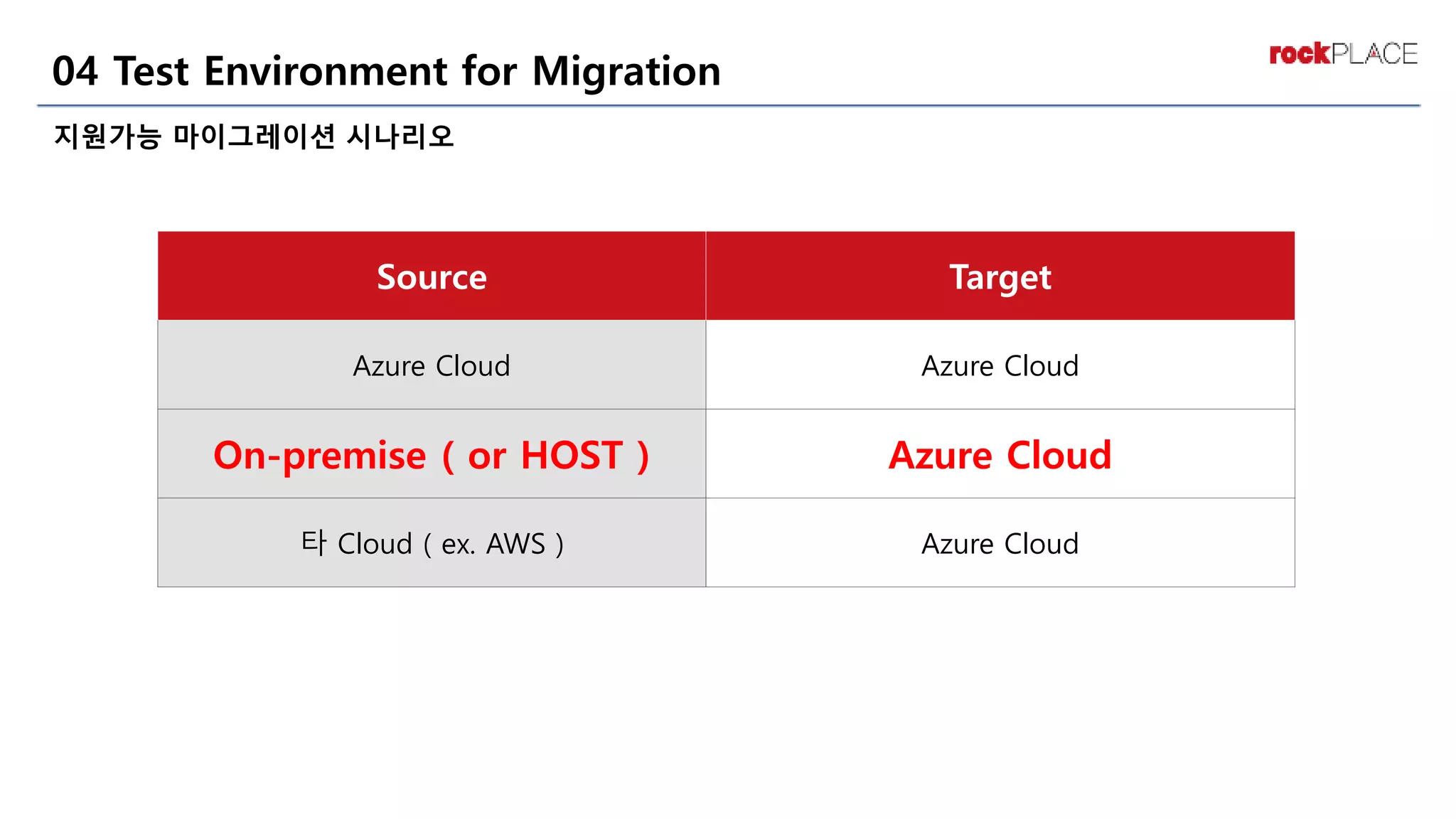Click 'Azure Cloud' in first Source row
Viewport: 1456px width, 819px height.
[x=432, y=365]
